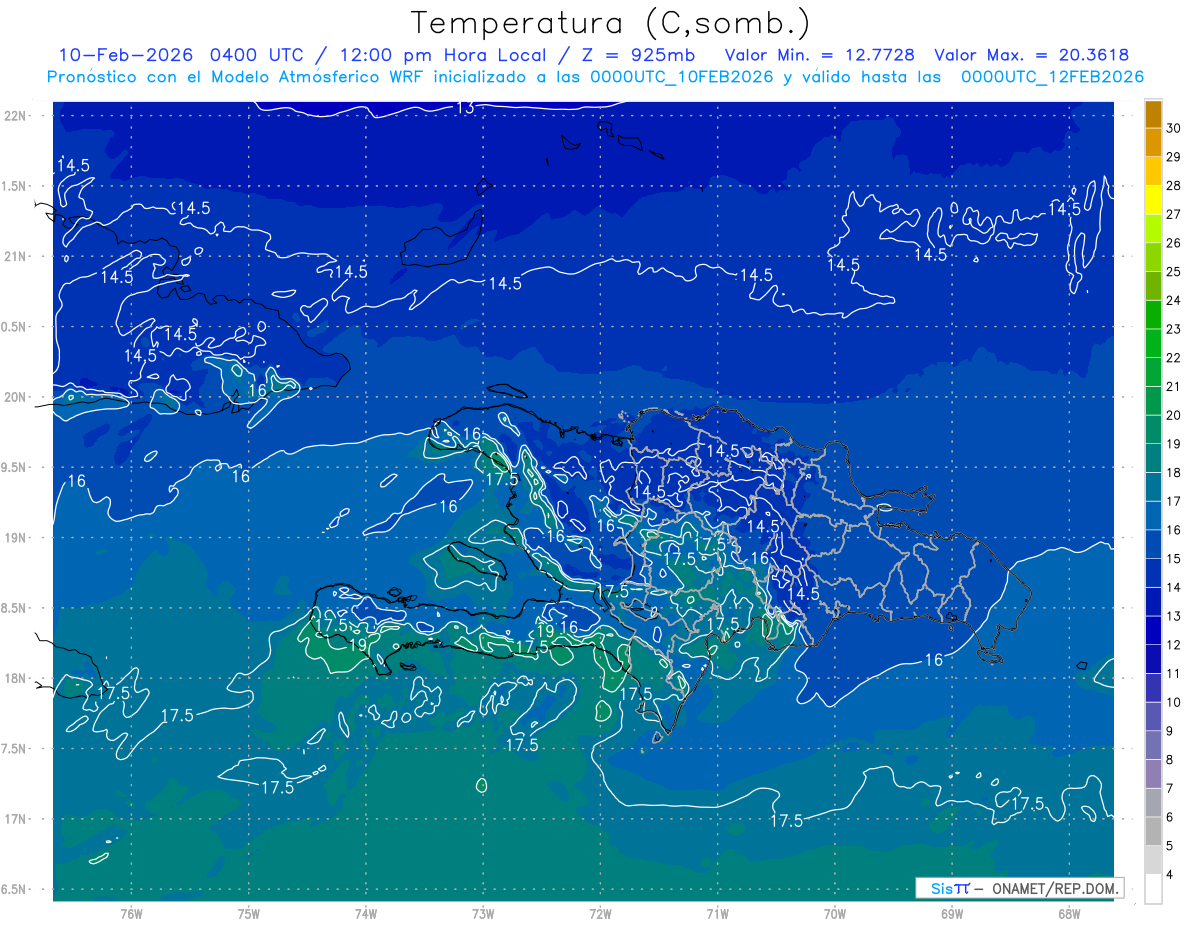
Task: Click the '76W' longitude label
Action: pos(131,914)
